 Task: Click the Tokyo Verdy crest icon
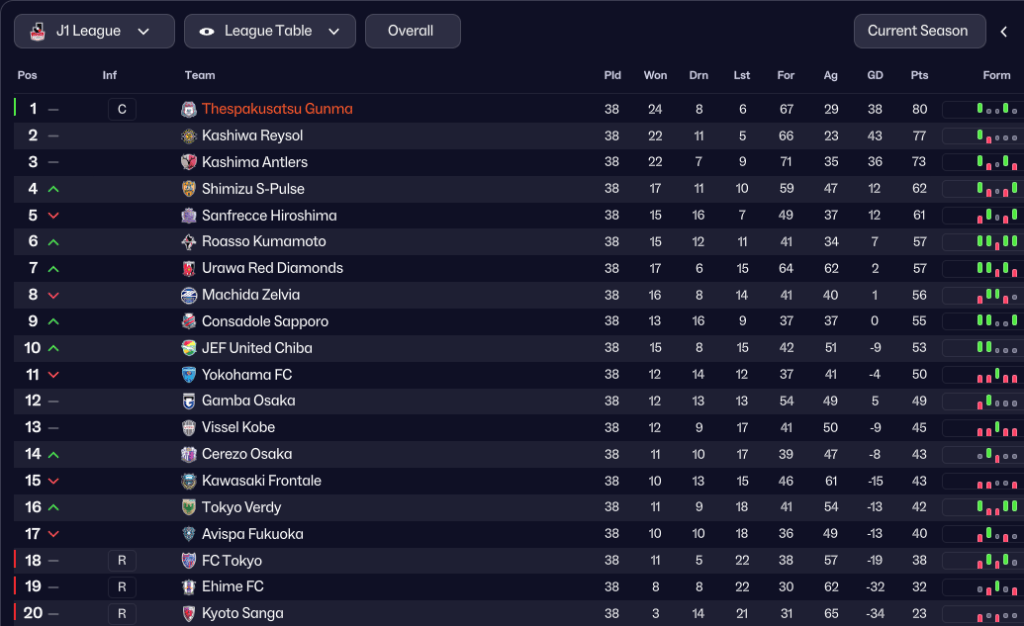coord(189,507)
